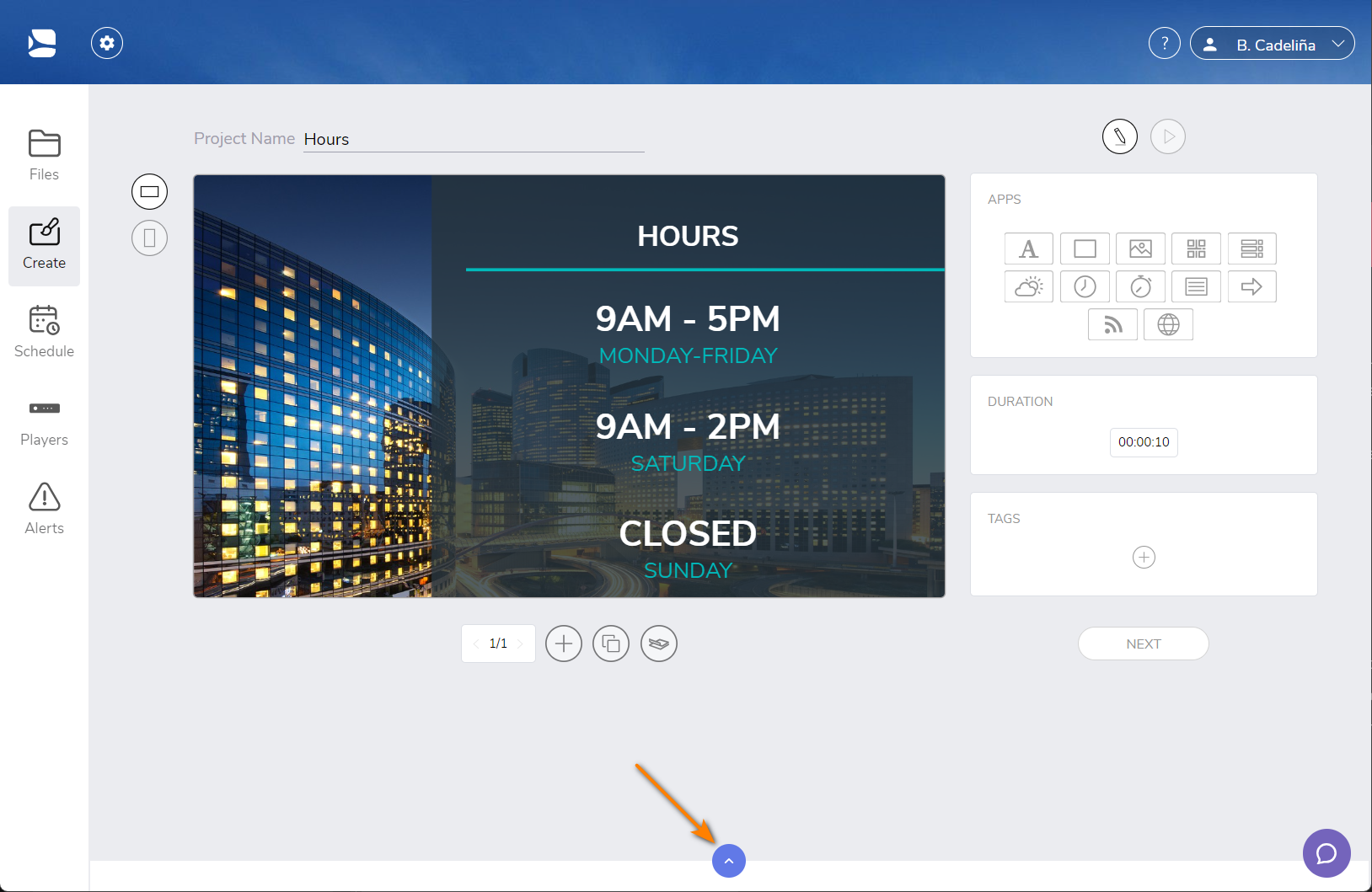Screen dimensions: 1372x892
Task: Go to Schedule section
Action: 44,333
